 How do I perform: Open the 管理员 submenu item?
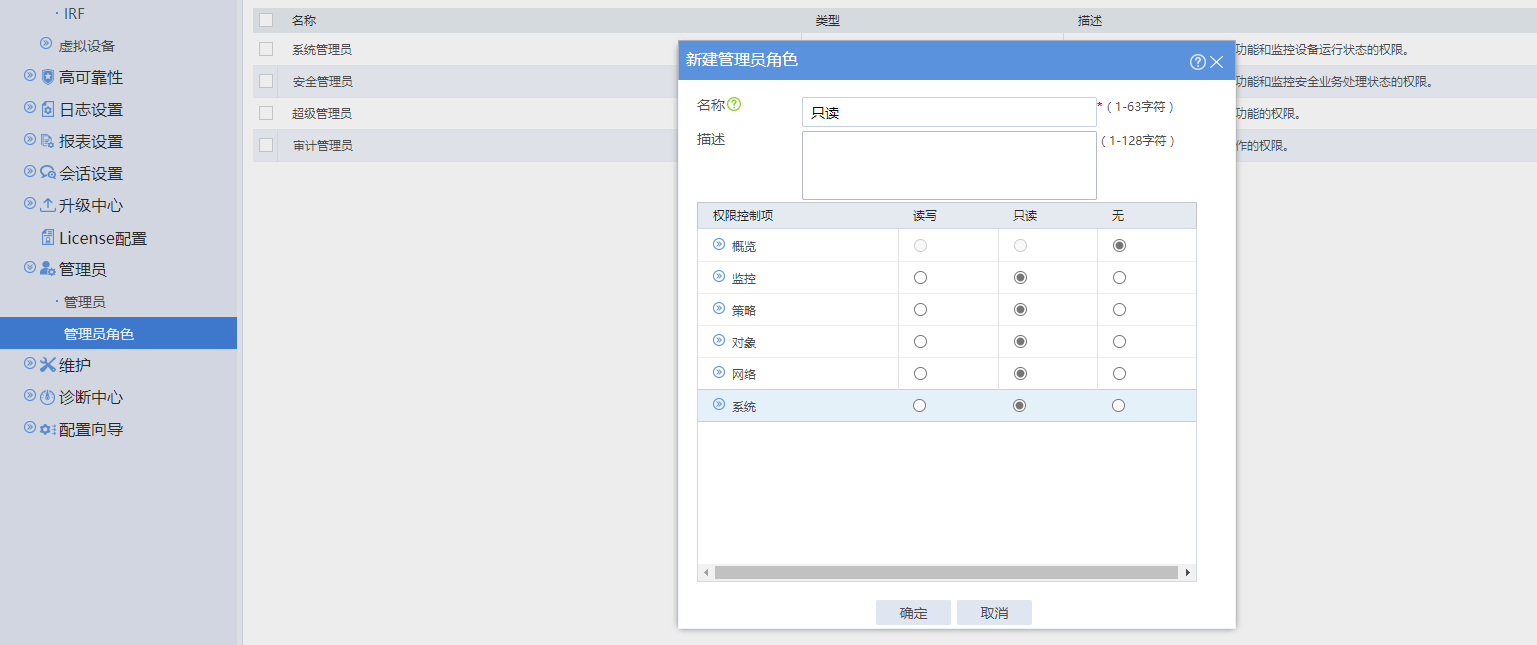pos(84,302)
